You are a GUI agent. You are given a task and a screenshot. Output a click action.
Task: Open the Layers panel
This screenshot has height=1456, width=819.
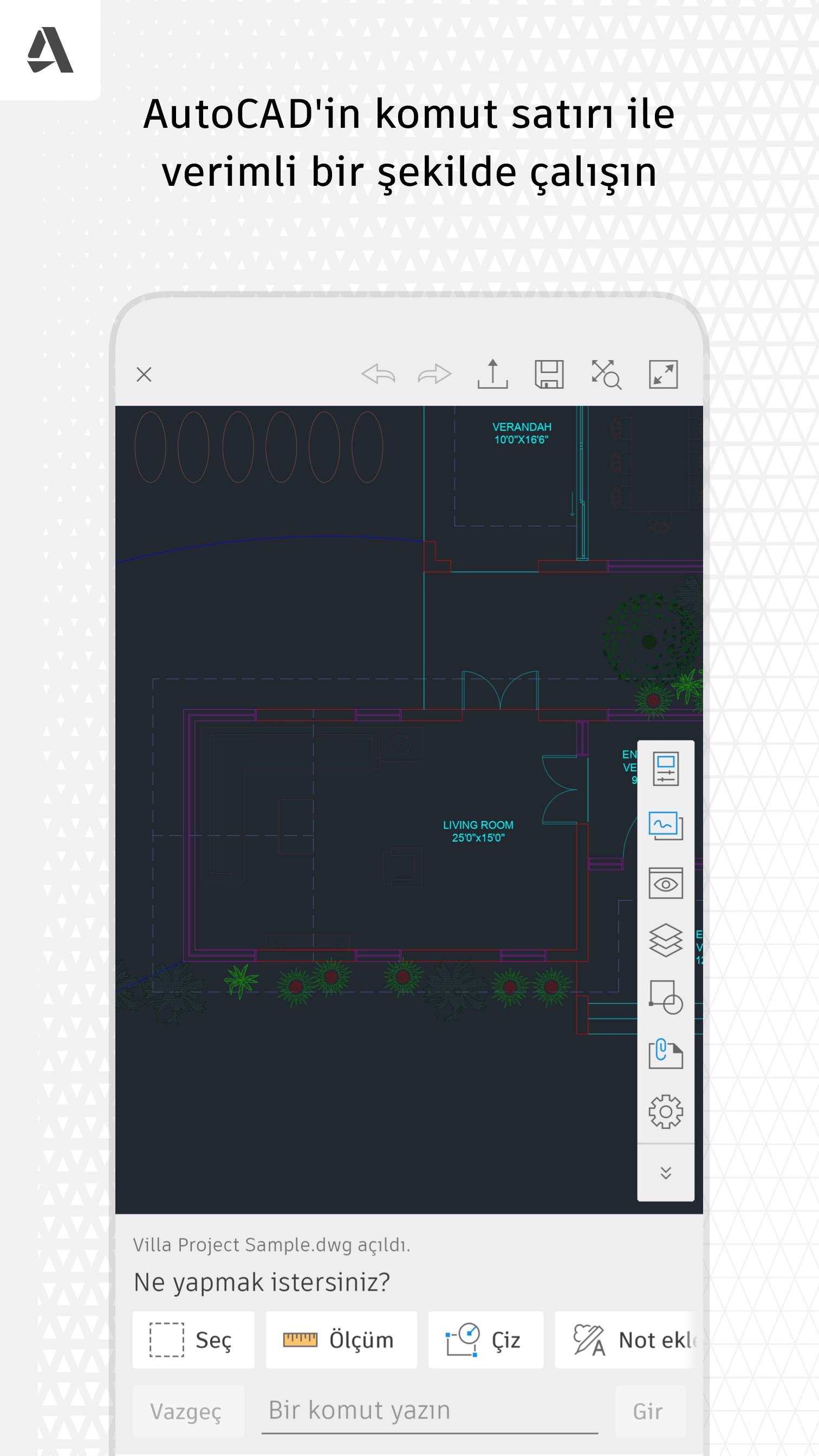[666, 940]
